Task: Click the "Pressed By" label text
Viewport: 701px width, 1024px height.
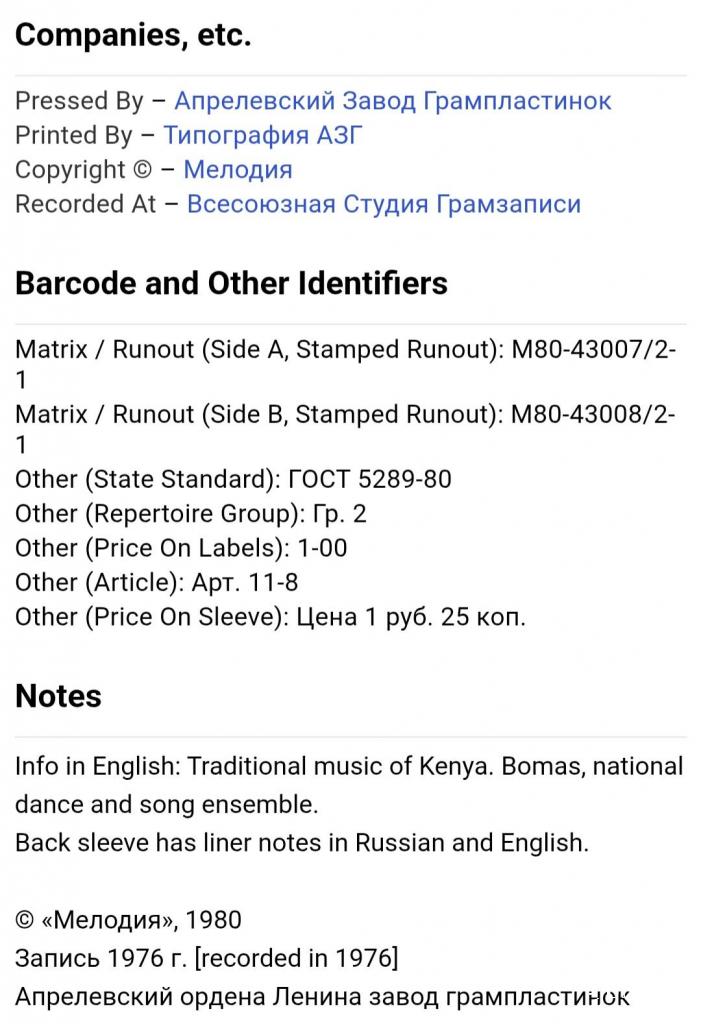Action: pyautogui.click(x=79, y=101)
